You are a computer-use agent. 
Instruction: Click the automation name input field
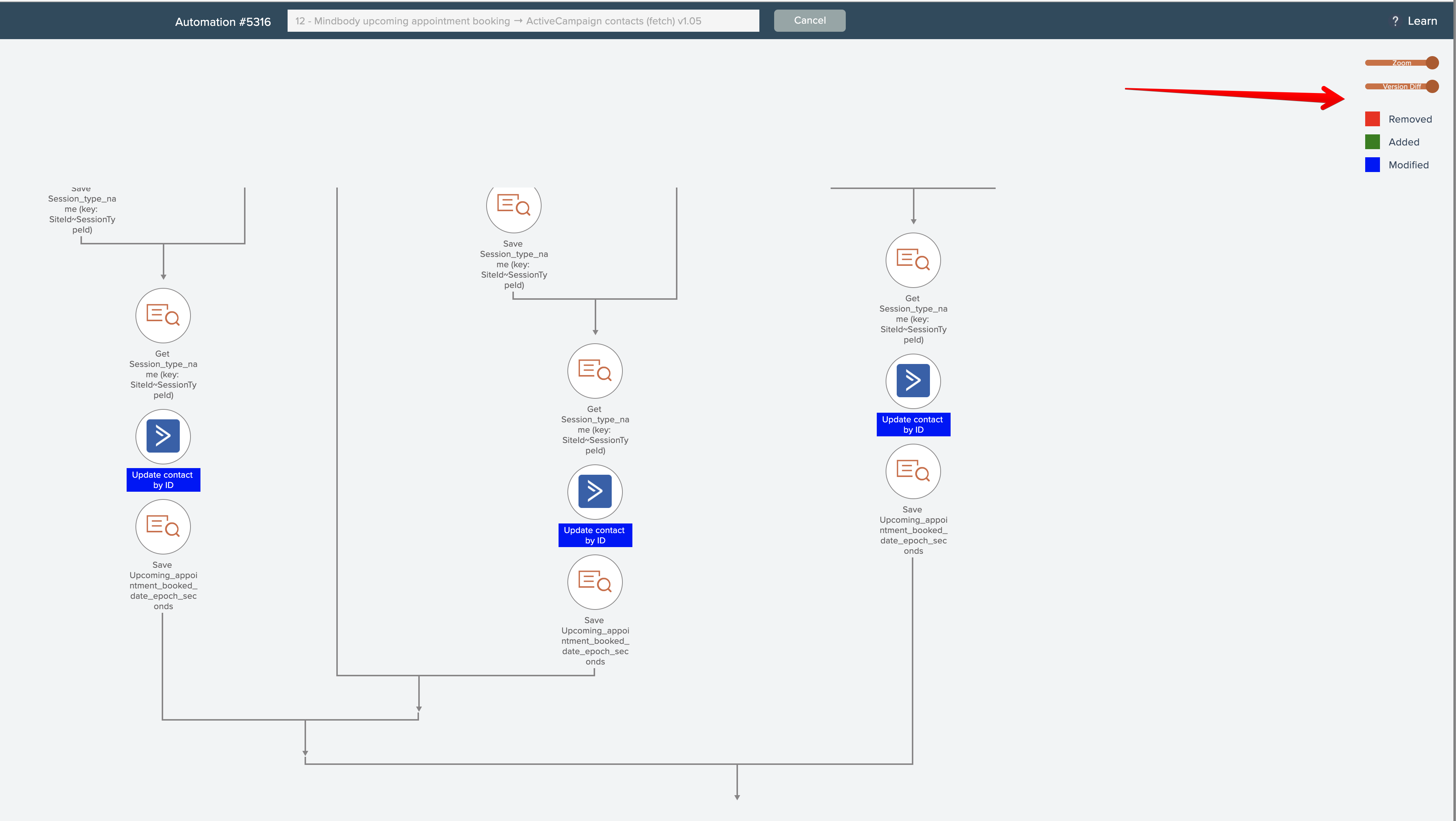point(523,21)
